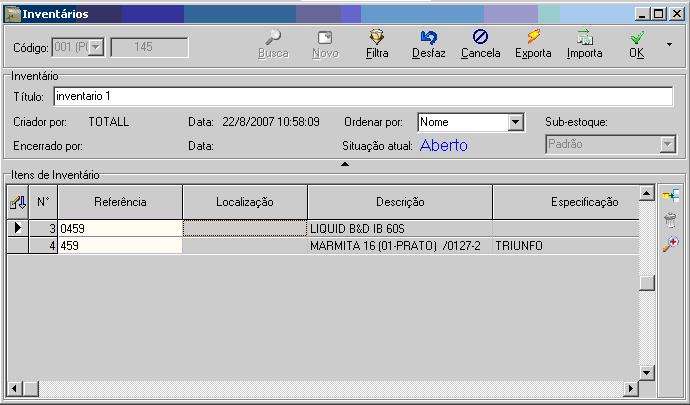690x405 pixels.
Task: Collapse the Inventário panel with the up triangle
Action: [345, 164]
